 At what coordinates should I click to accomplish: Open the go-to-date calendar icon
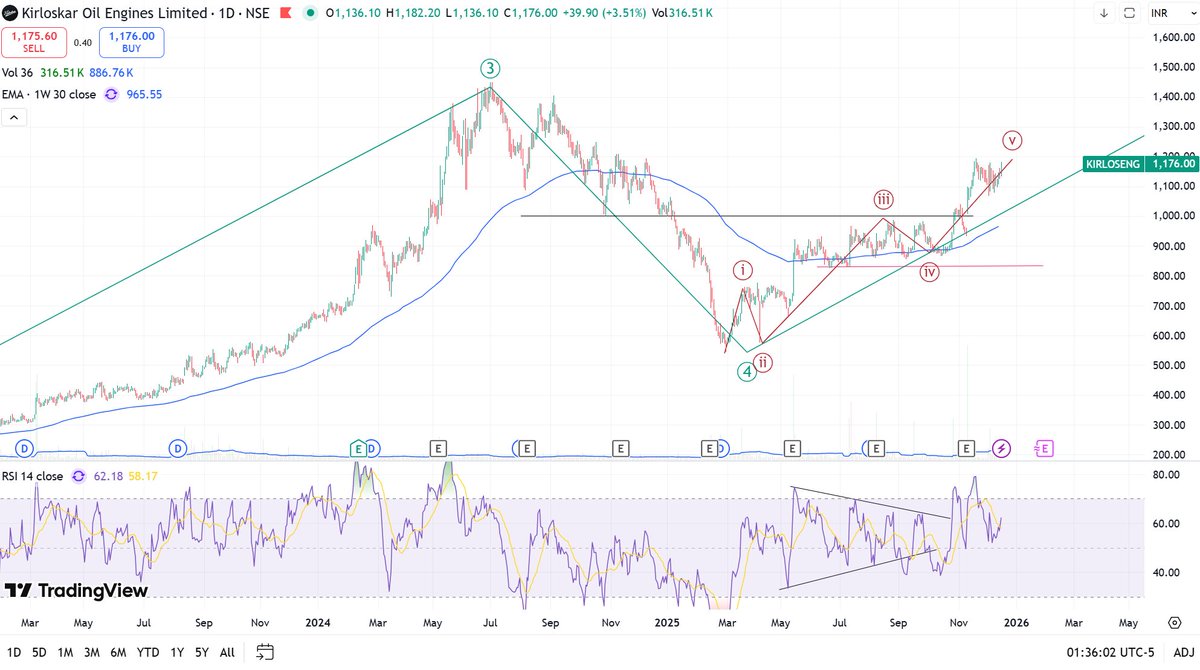pyautogui.click(x=265, y=652)
